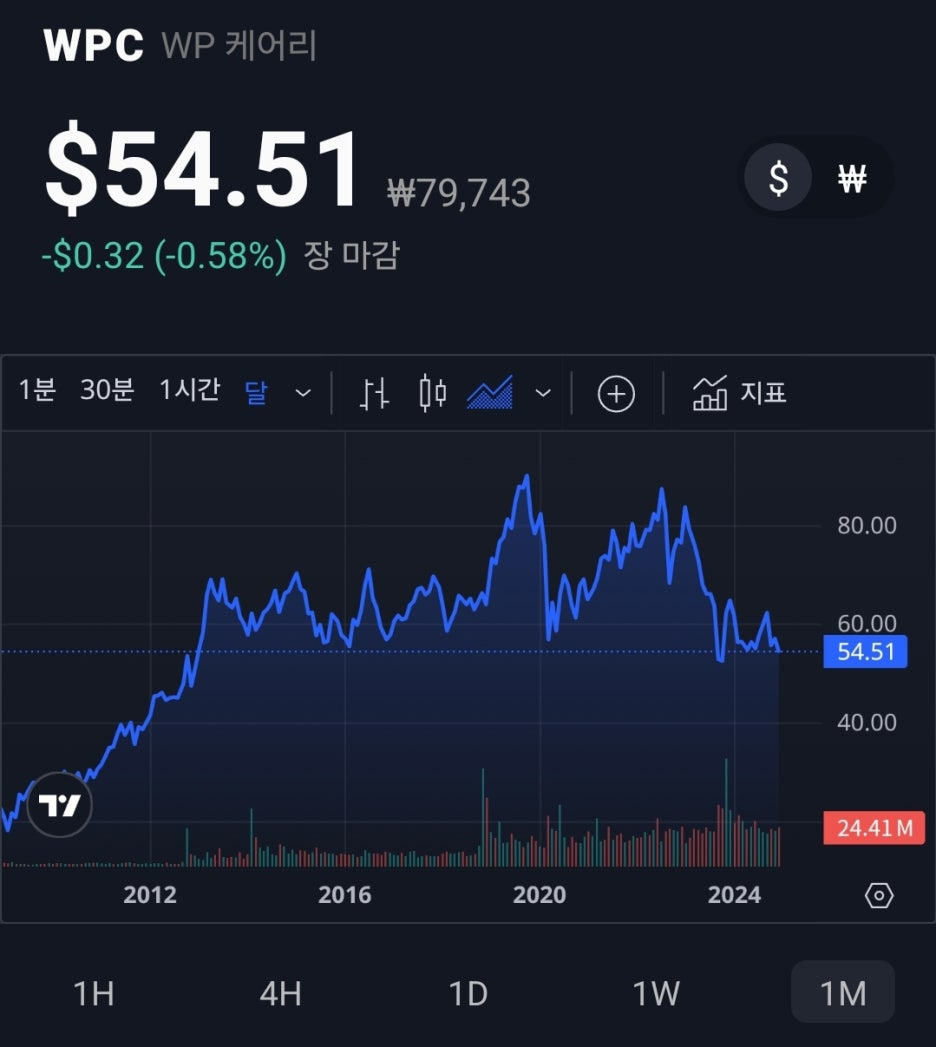Screen dimensions: 936x1047
Task: Click the WP 케어리 company name
Action: (239, 45)
